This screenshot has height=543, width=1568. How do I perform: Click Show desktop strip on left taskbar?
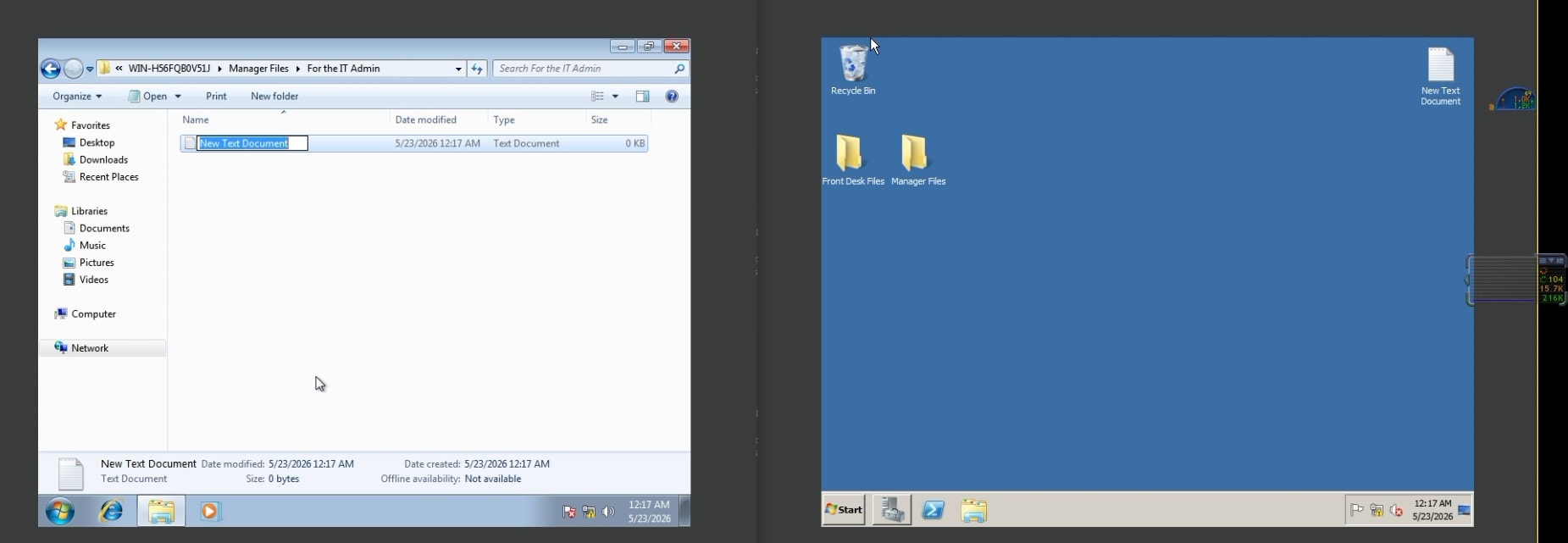pos(684,511)
